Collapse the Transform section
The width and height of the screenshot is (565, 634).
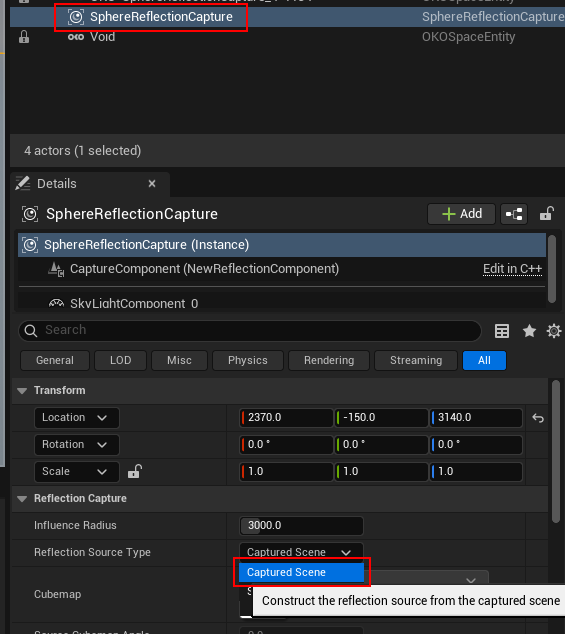(22, 391)
